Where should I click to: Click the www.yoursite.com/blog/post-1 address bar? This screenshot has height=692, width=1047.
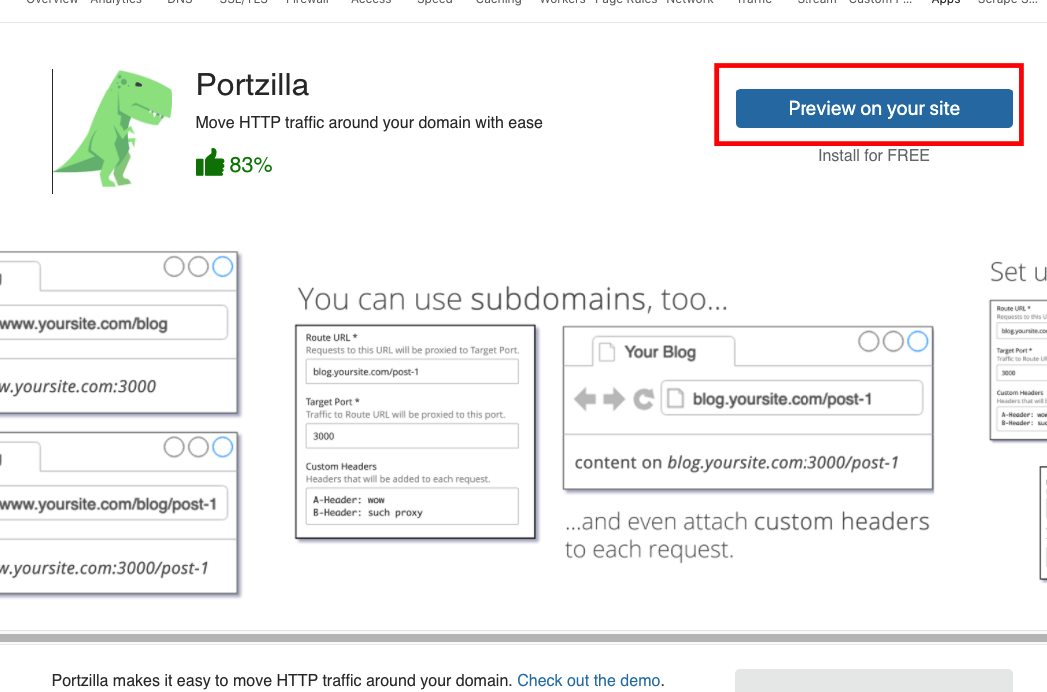point(112,504)
